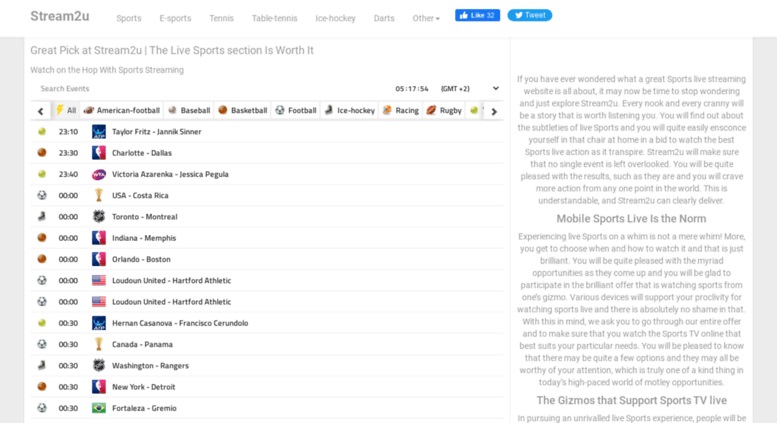Show only Football events
This screenshot has height=423, width=777.
click(x=296, y=110)
